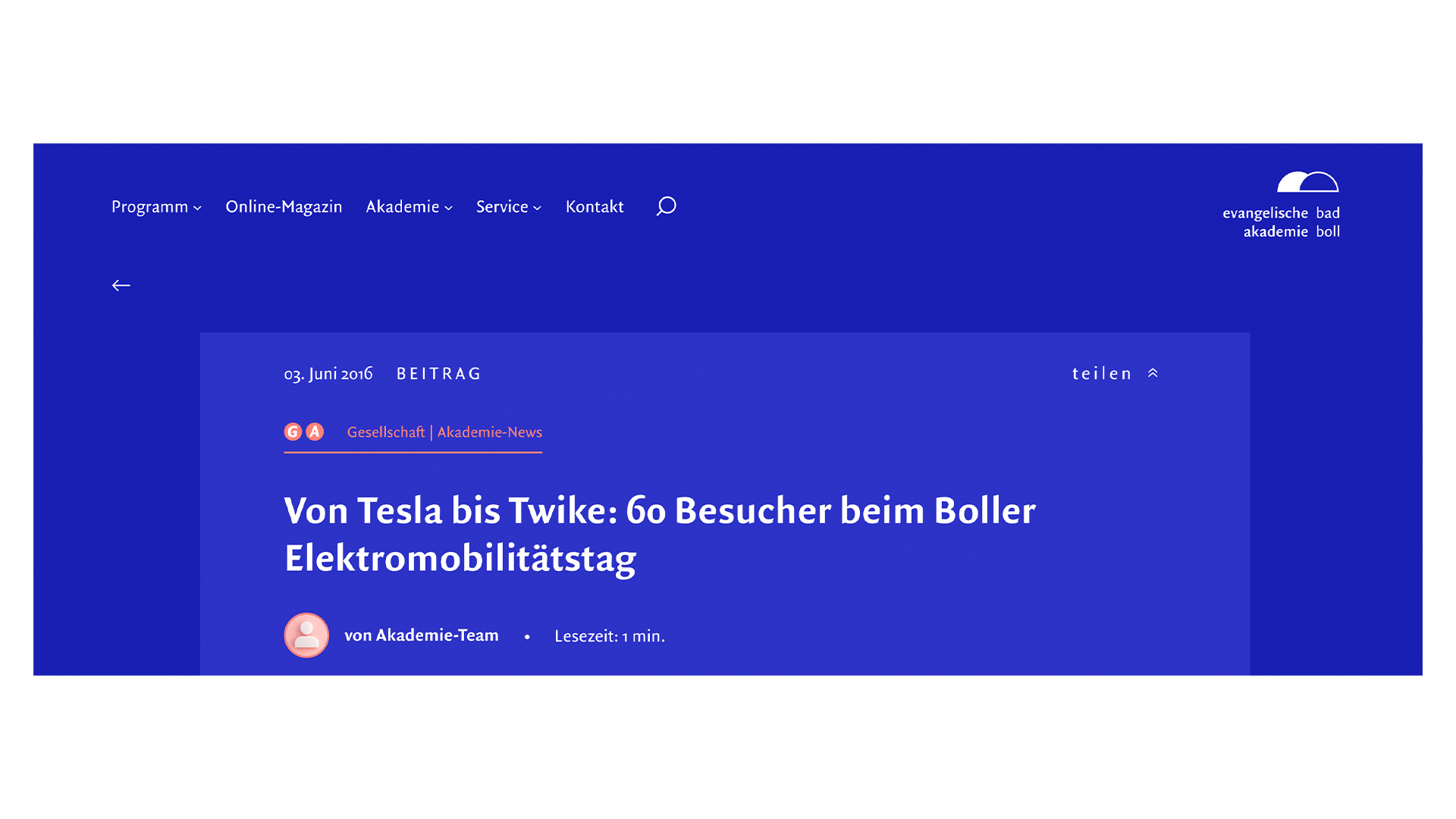The height and width of the screenshot is (819, 1456).
Task: Open the Gesellschaft category link
Action: 385,432
